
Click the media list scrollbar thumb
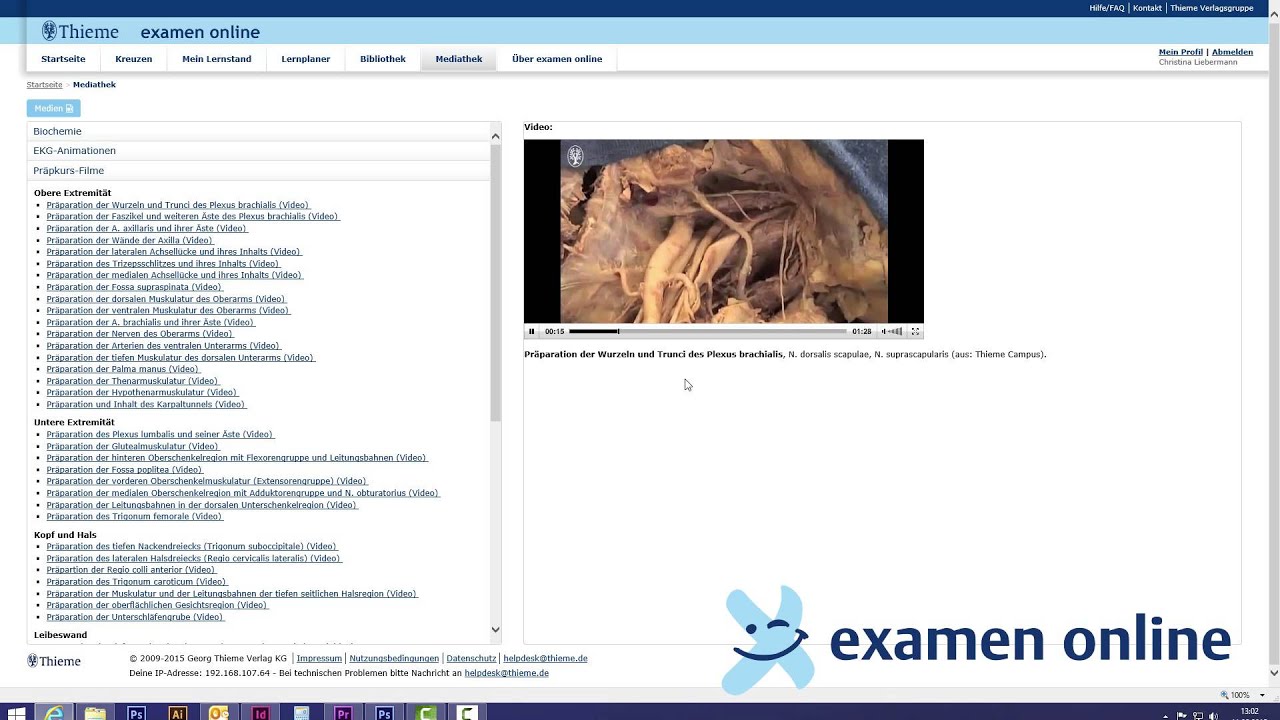pyautogui.click(x=495, y=282)
